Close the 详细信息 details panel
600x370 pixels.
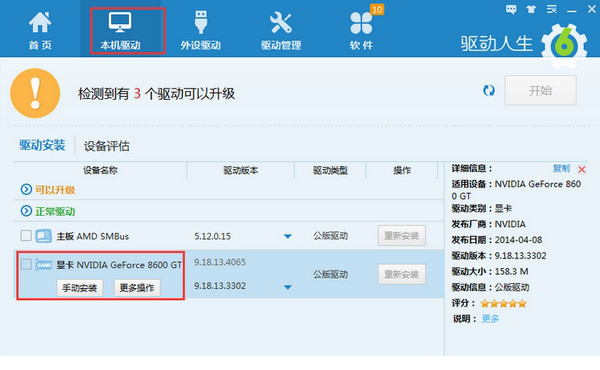coord(582,169)
